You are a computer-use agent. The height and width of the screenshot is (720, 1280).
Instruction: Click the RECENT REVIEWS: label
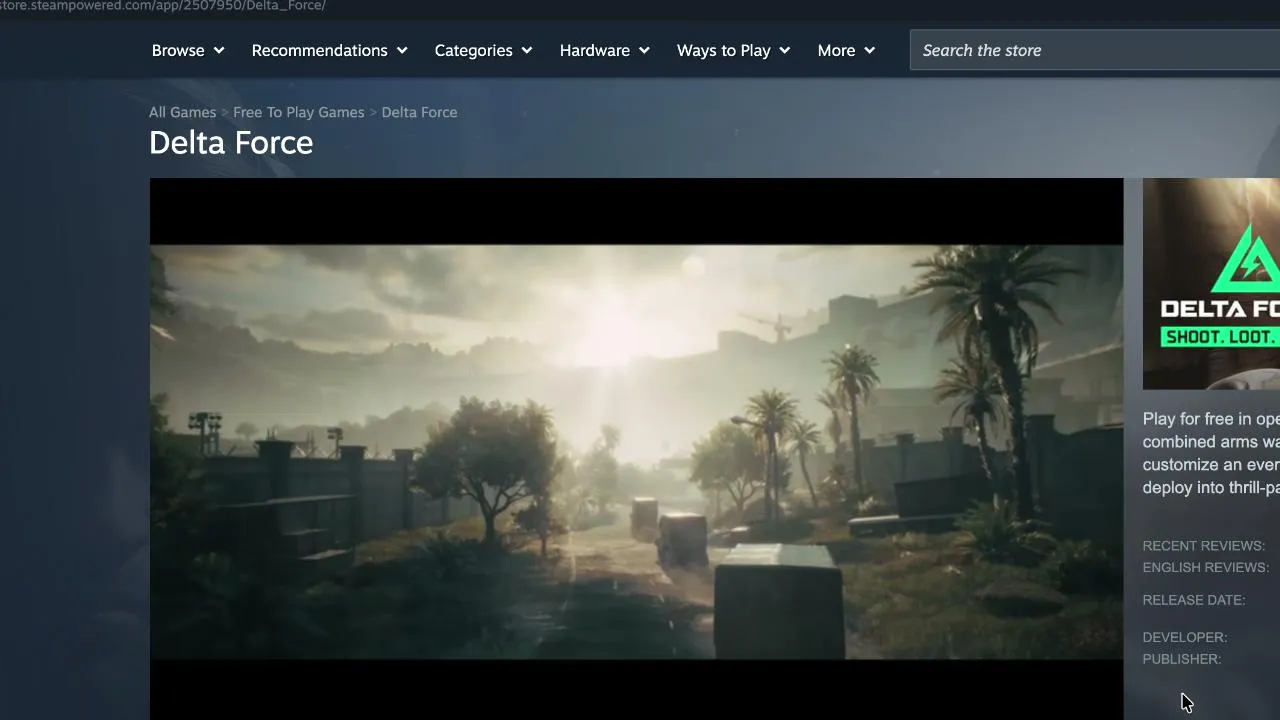point(1204,545)
